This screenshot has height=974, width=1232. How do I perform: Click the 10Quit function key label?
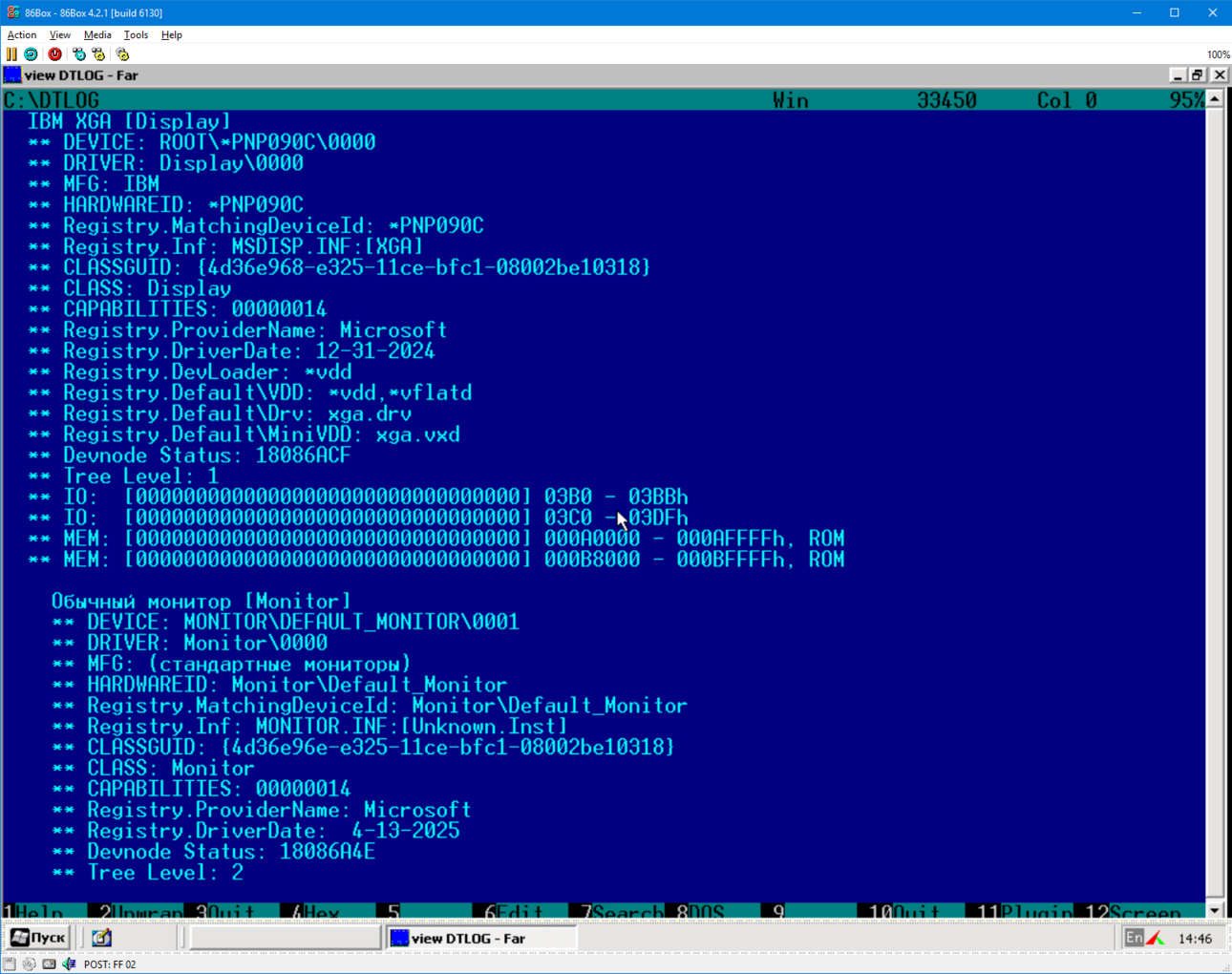coord(904,912)
